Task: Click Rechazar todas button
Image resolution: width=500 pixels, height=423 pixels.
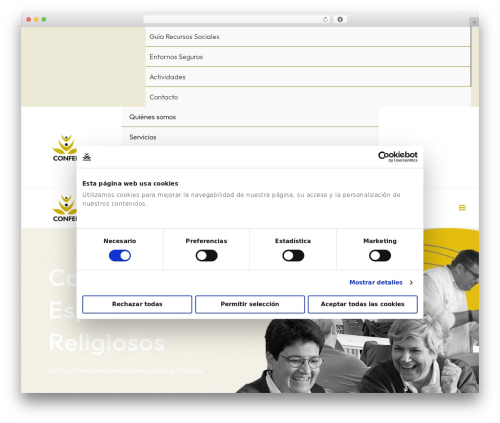Action: coord(137,304)
